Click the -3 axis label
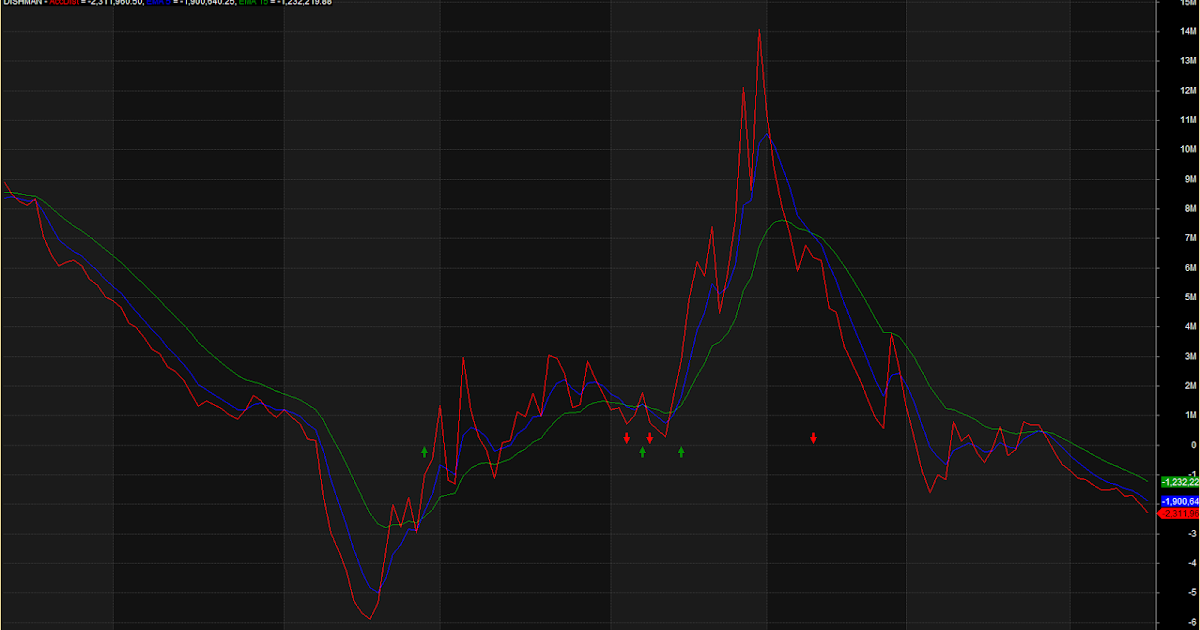 tap(1192, 533)
